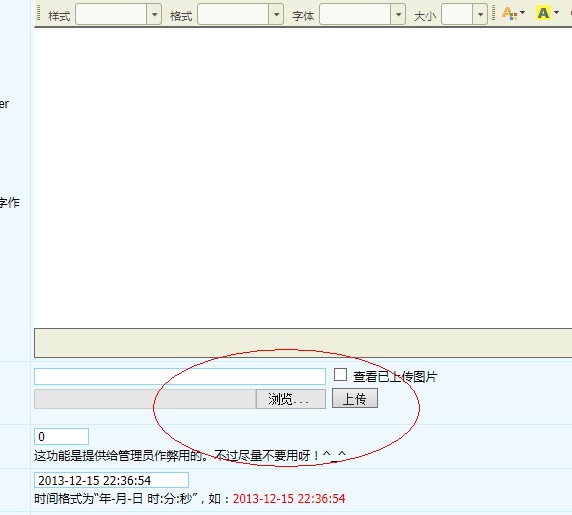The width and height of the screenshot is (572, 515).
Task: Click the 浏览... browse button
Action: point(291,399)
